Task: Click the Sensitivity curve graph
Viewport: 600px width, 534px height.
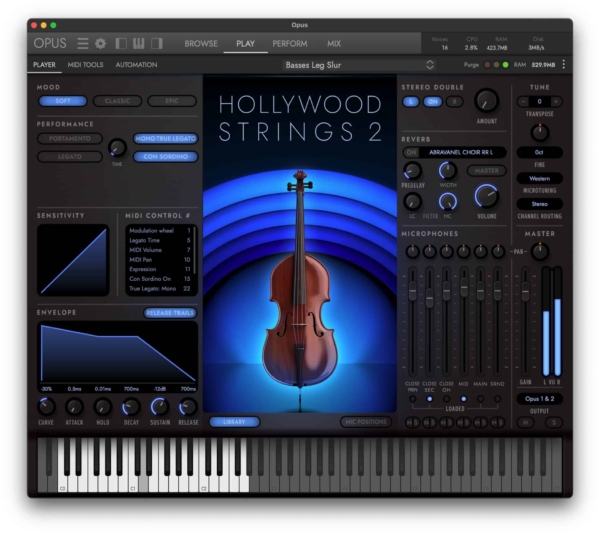Action: pyautogui.click(x=73, y=260)
